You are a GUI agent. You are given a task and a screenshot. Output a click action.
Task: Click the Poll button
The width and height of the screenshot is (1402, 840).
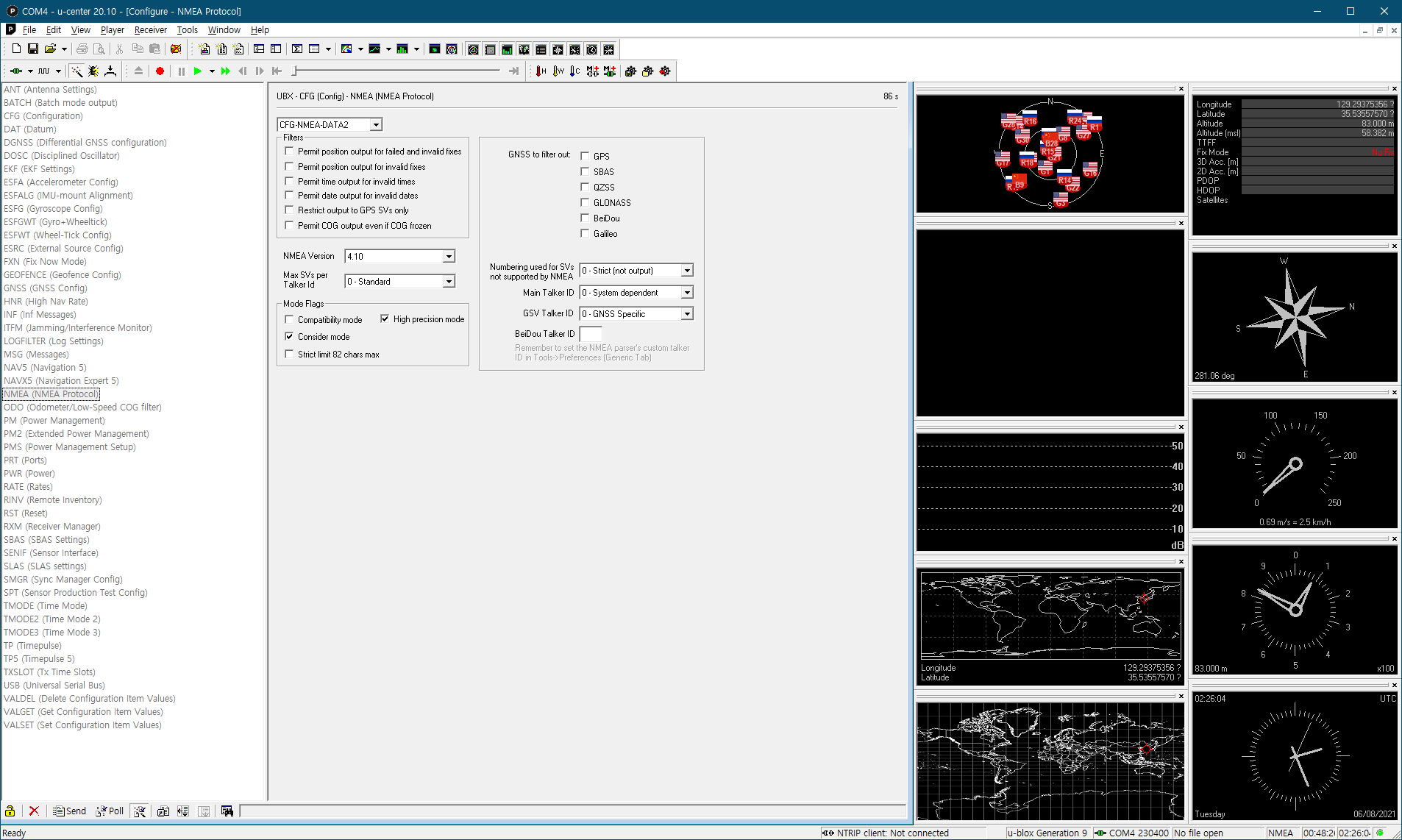(110, 811)
